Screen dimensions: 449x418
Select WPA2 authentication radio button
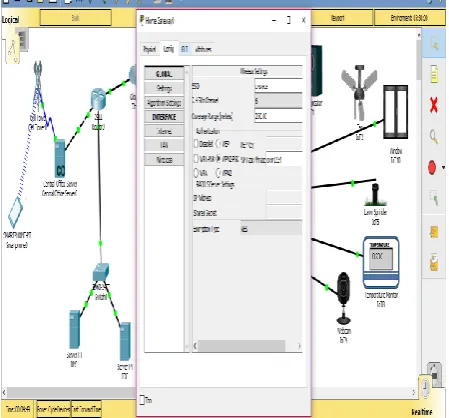click(x=219, y=173)
